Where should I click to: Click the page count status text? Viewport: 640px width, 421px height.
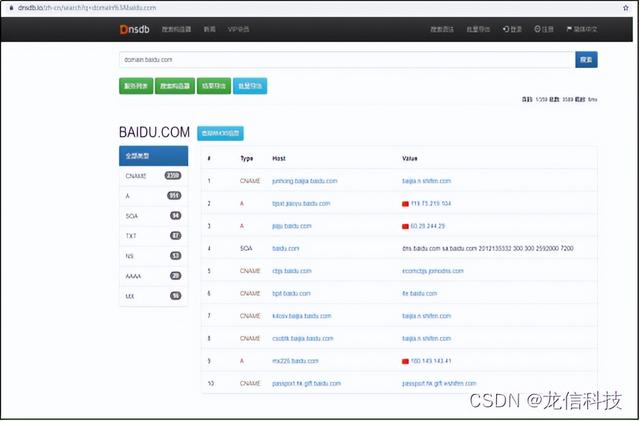[x=559, y=99]
